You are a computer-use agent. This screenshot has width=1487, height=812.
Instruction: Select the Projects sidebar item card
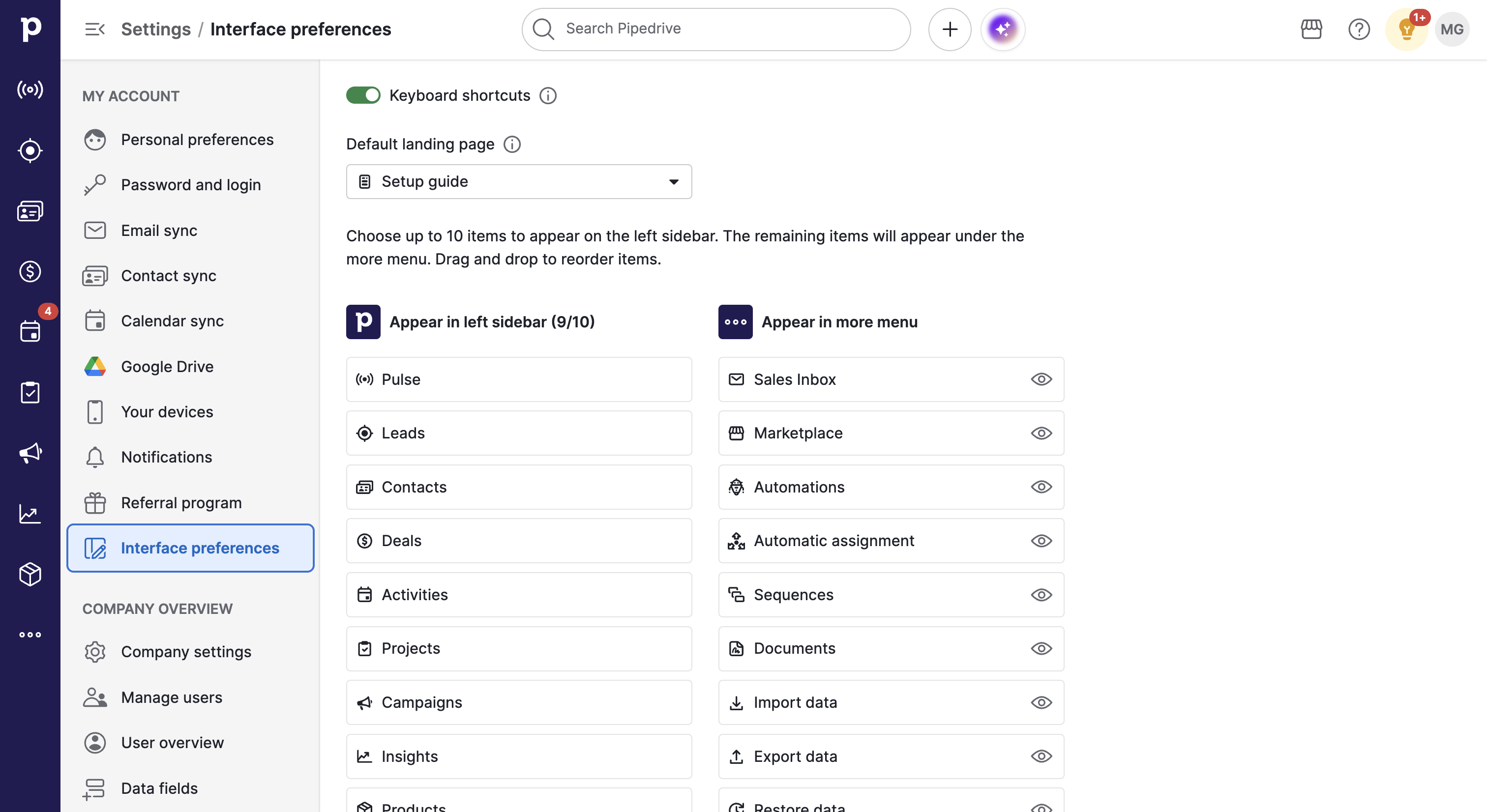click(x=519, y=649)
